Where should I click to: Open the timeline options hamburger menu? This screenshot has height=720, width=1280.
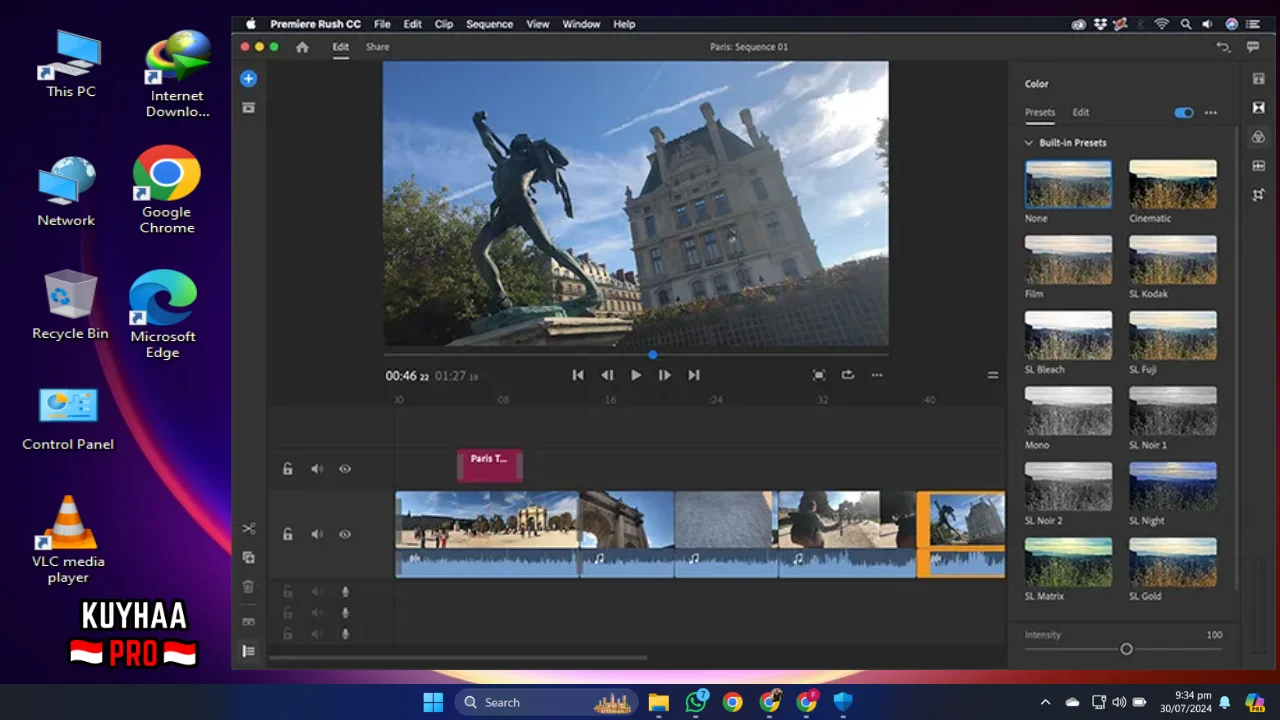point(993,375)
